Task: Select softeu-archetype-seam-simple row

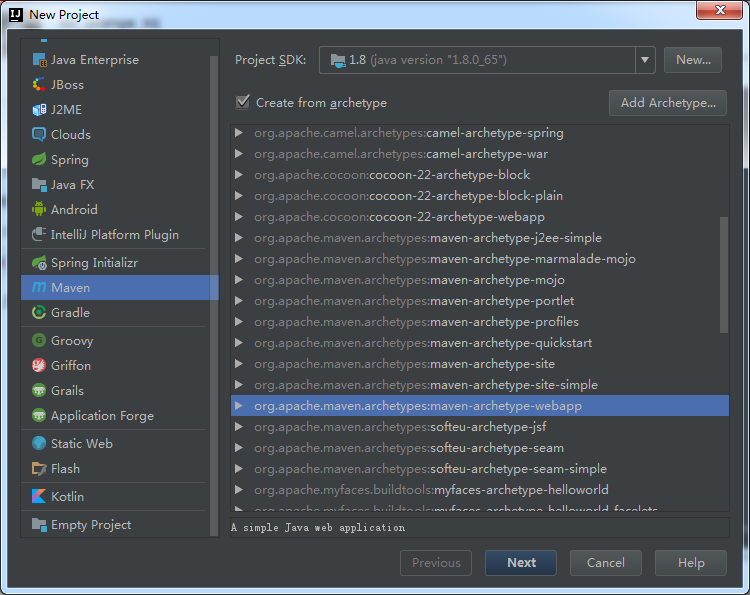Action: pos(480,469)
